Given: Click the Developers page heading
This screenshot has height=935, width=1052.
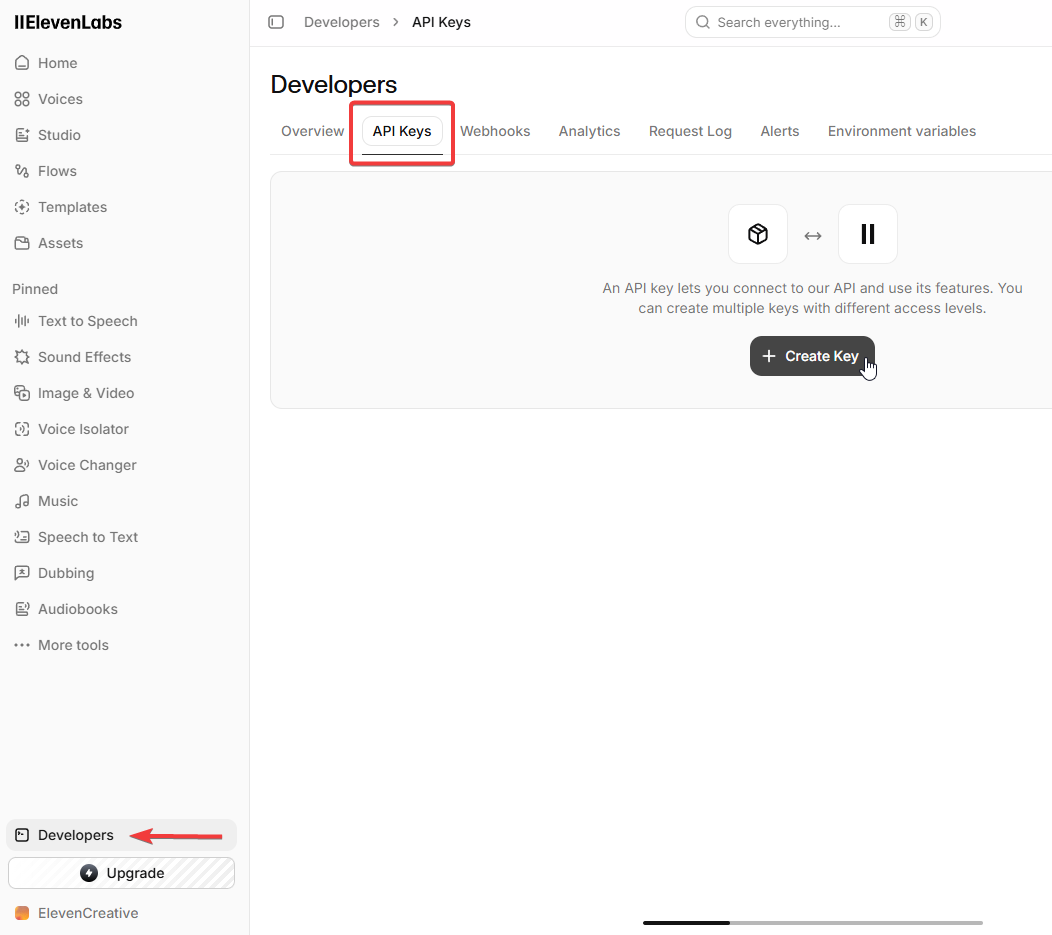Looking at the screenshot, I should [x=333, y=85].
